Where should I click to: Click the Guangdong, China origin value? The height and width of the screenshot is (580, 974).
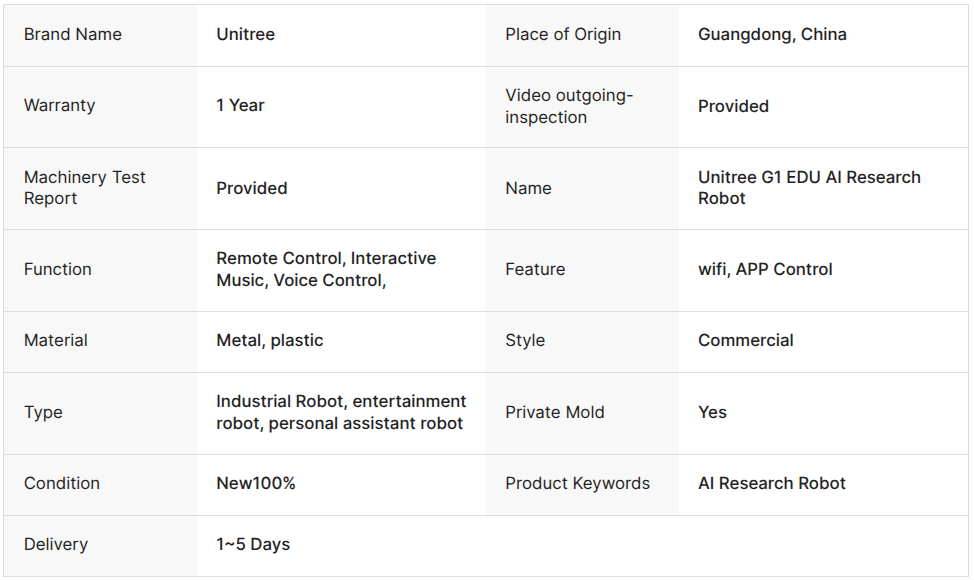(x=772, y=35)
